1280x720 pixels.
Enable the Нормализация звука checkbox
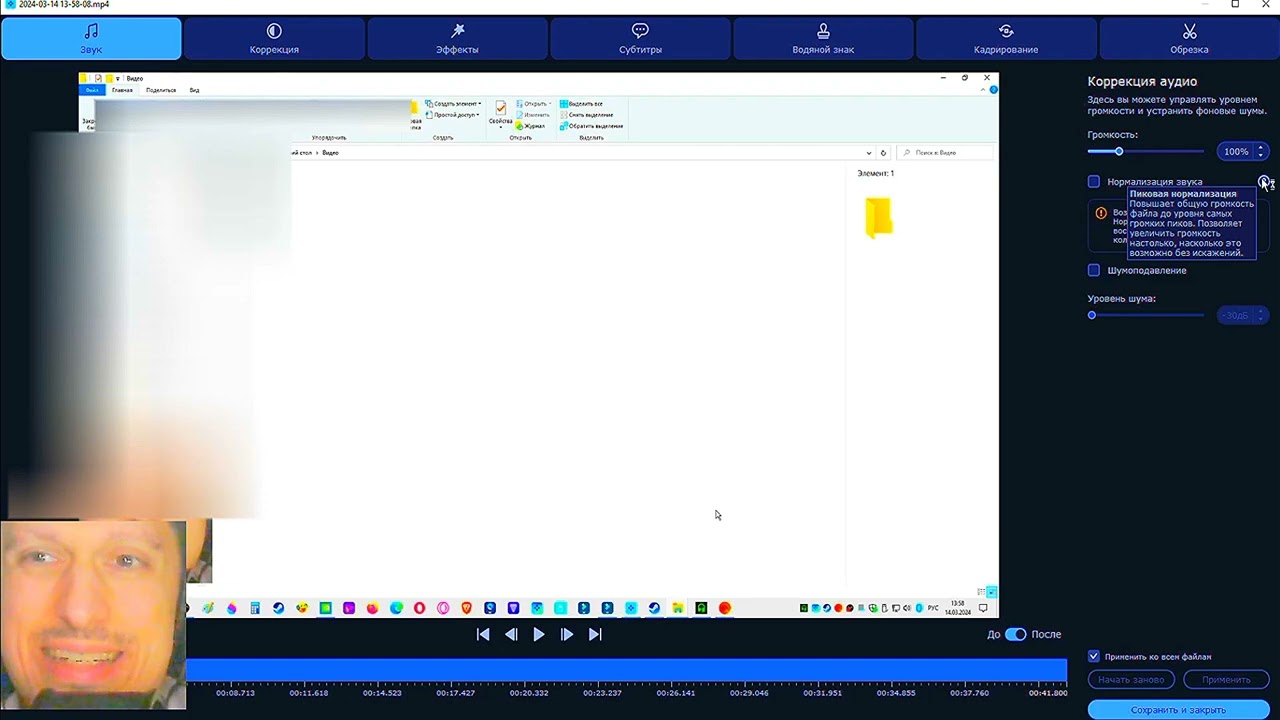1094,182
